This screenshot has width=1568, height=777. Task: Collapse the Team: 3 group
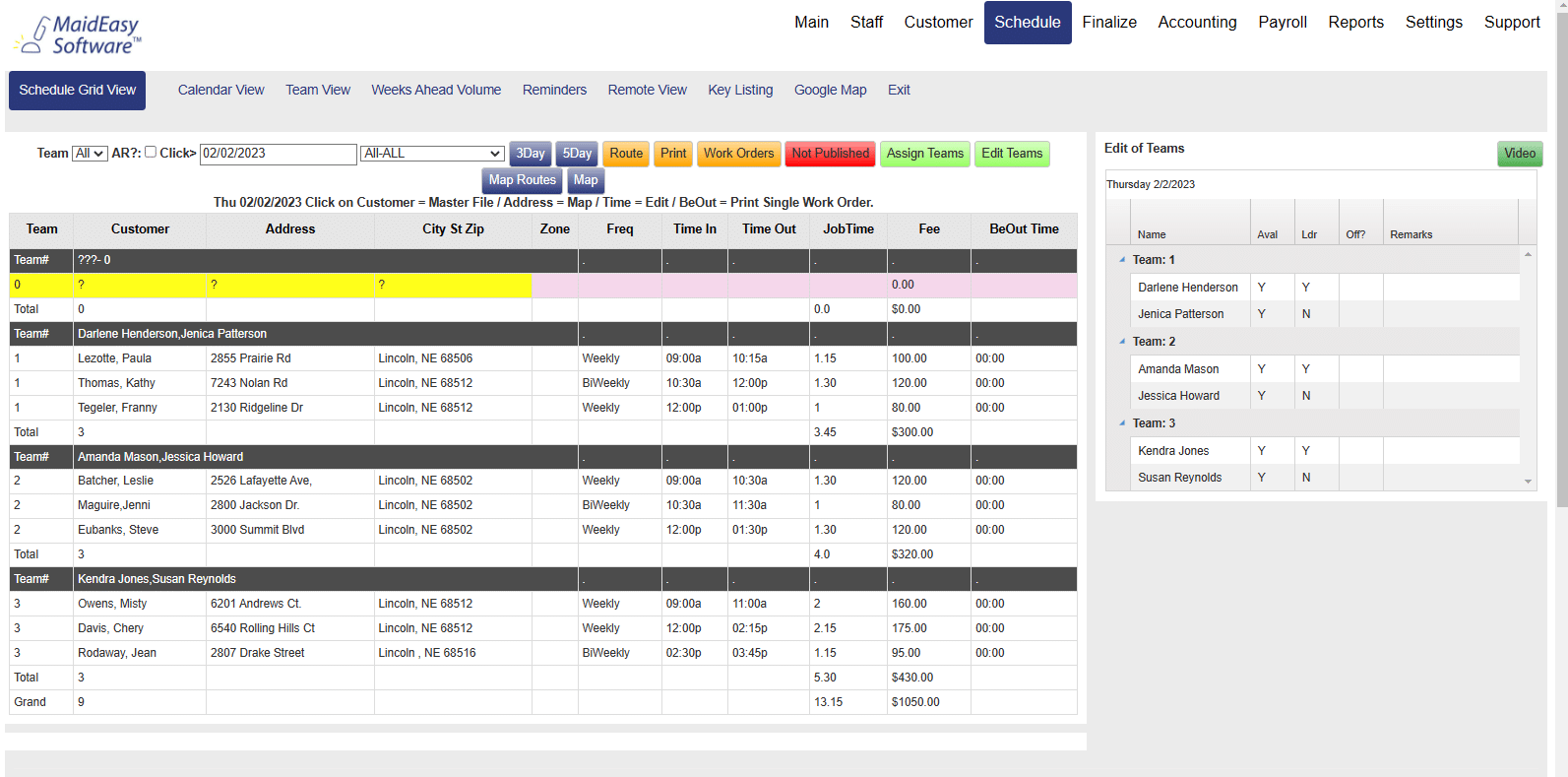(1122, 423)
